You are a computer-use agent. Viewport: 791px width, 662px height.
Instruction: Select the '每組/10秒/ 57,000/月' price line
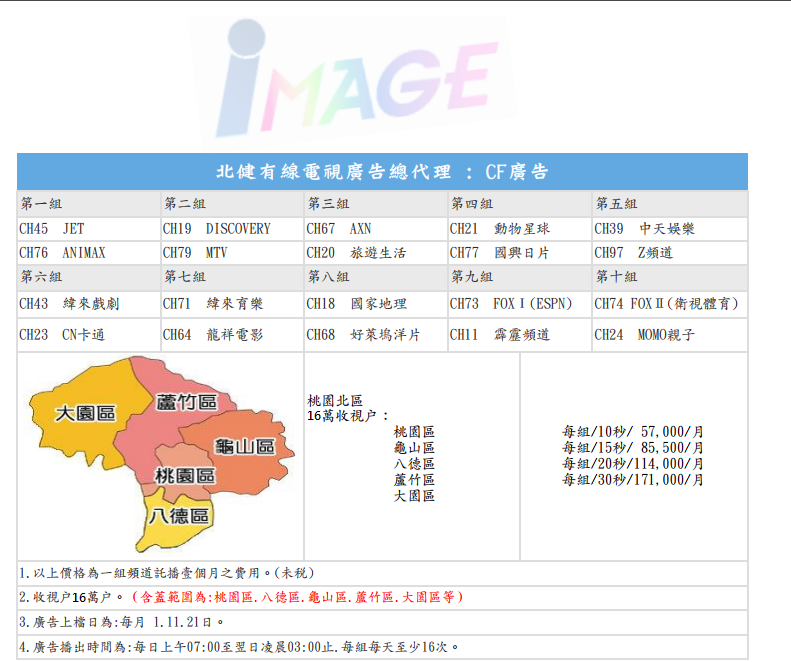pos(633,432)
